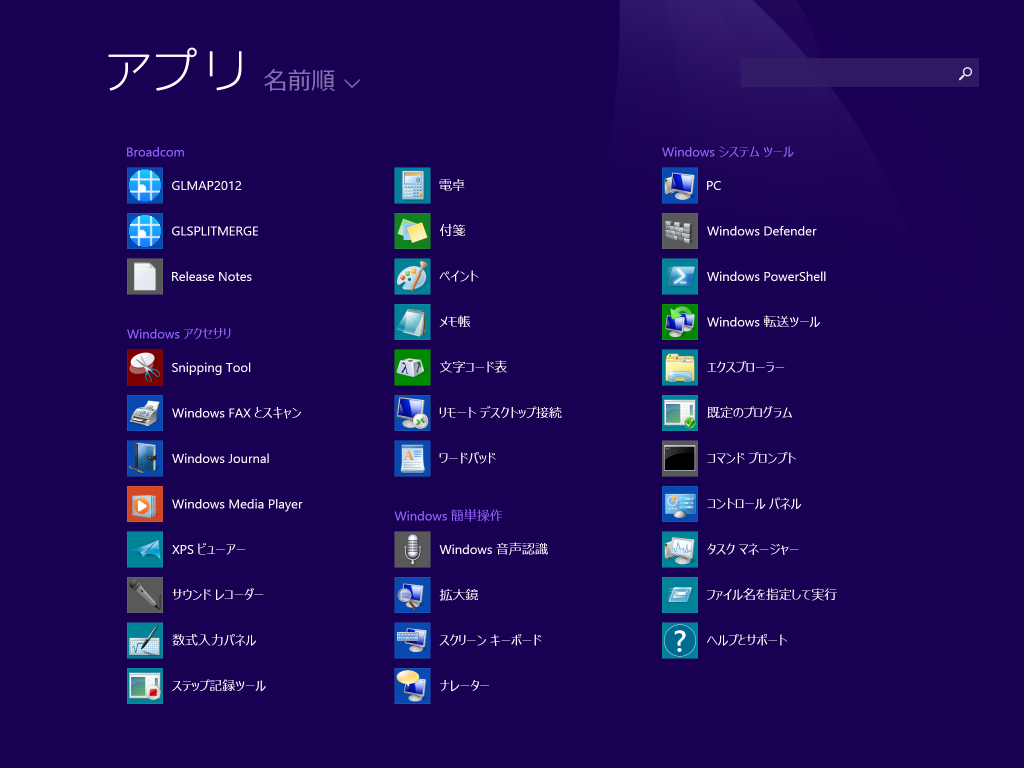Open メモ帳 notepad icon
This screenshot has height=768, width=1024.
[412, 322]
